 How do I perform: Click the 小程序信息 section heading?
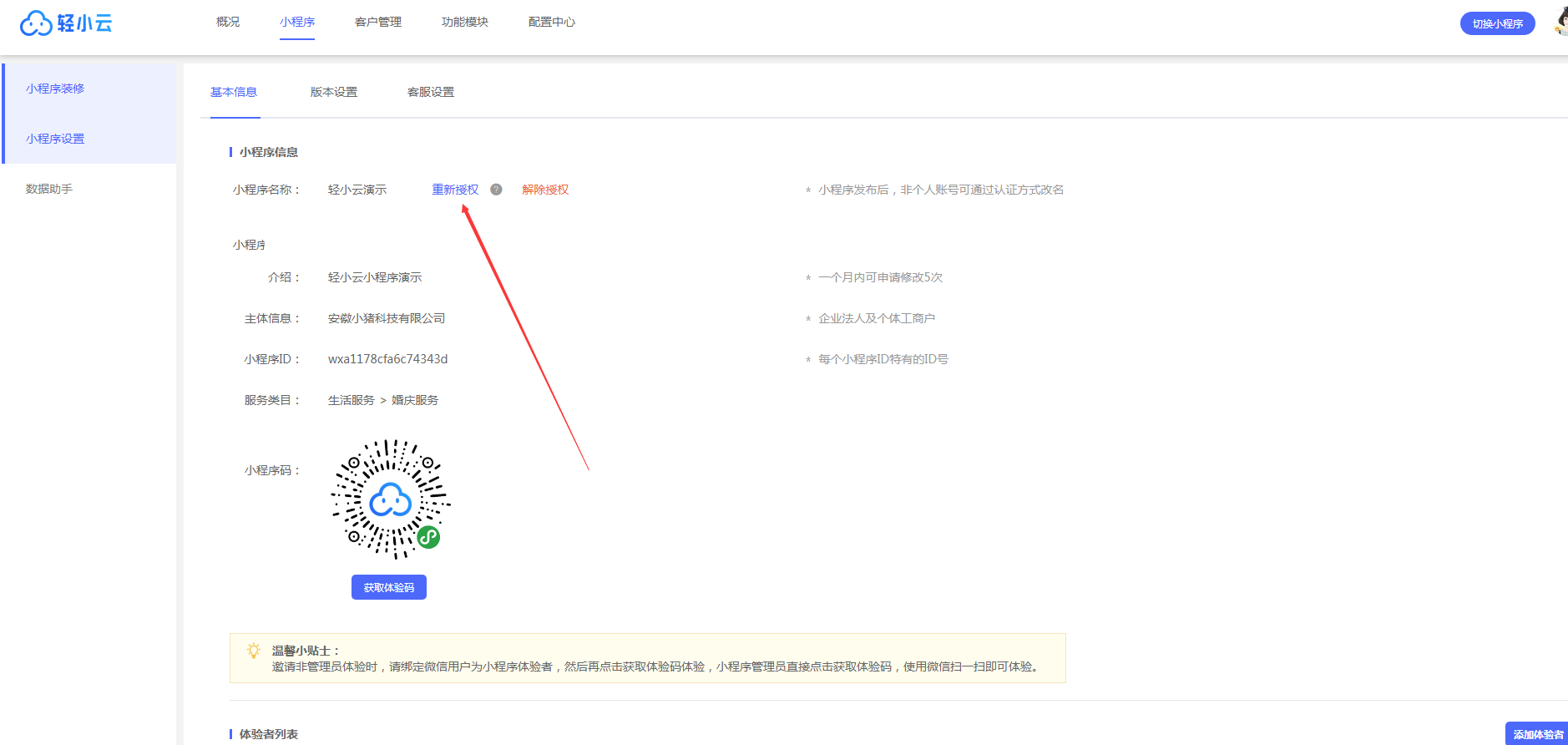[x=269, y=152]
